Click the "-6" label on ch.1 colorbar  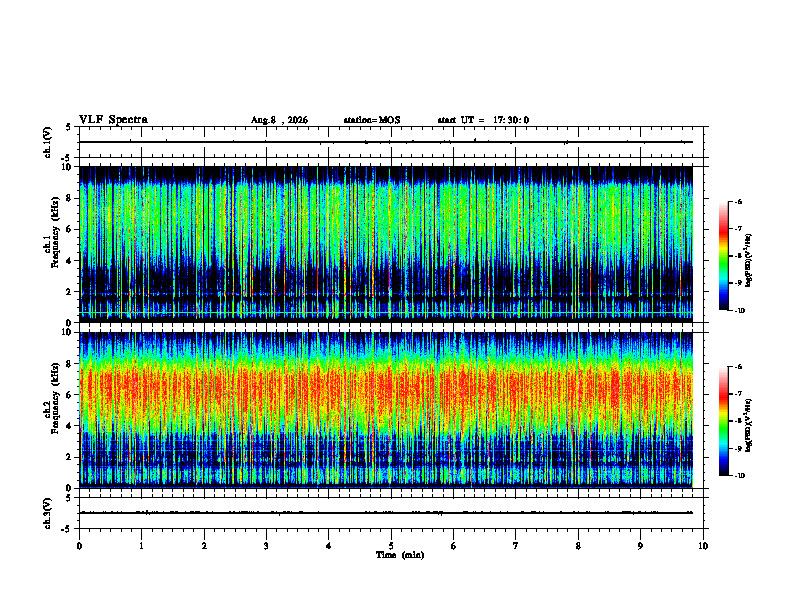point(738,201)
